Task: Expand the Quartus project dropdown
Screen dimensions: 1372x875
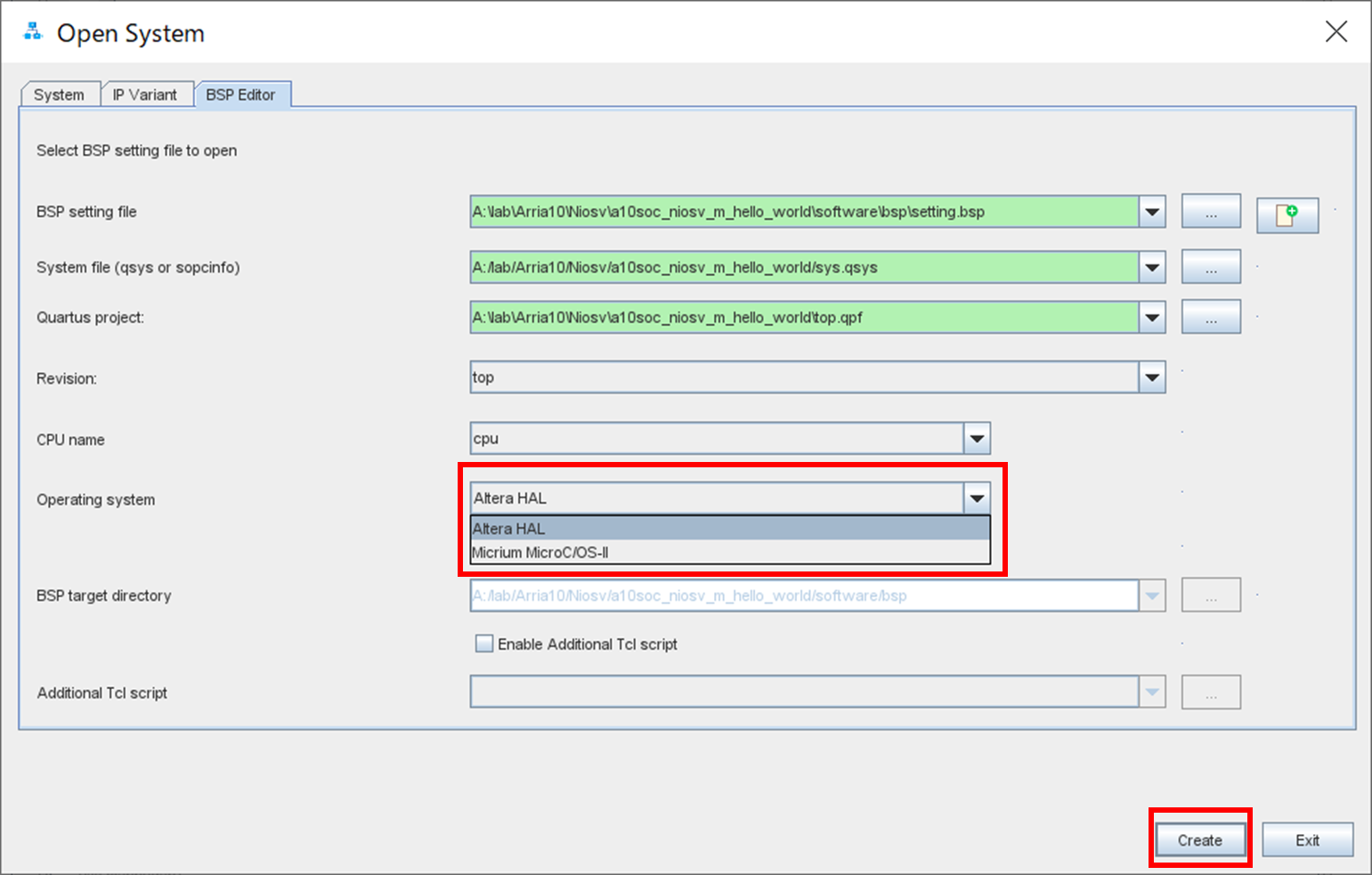Action: [1151, 316]
